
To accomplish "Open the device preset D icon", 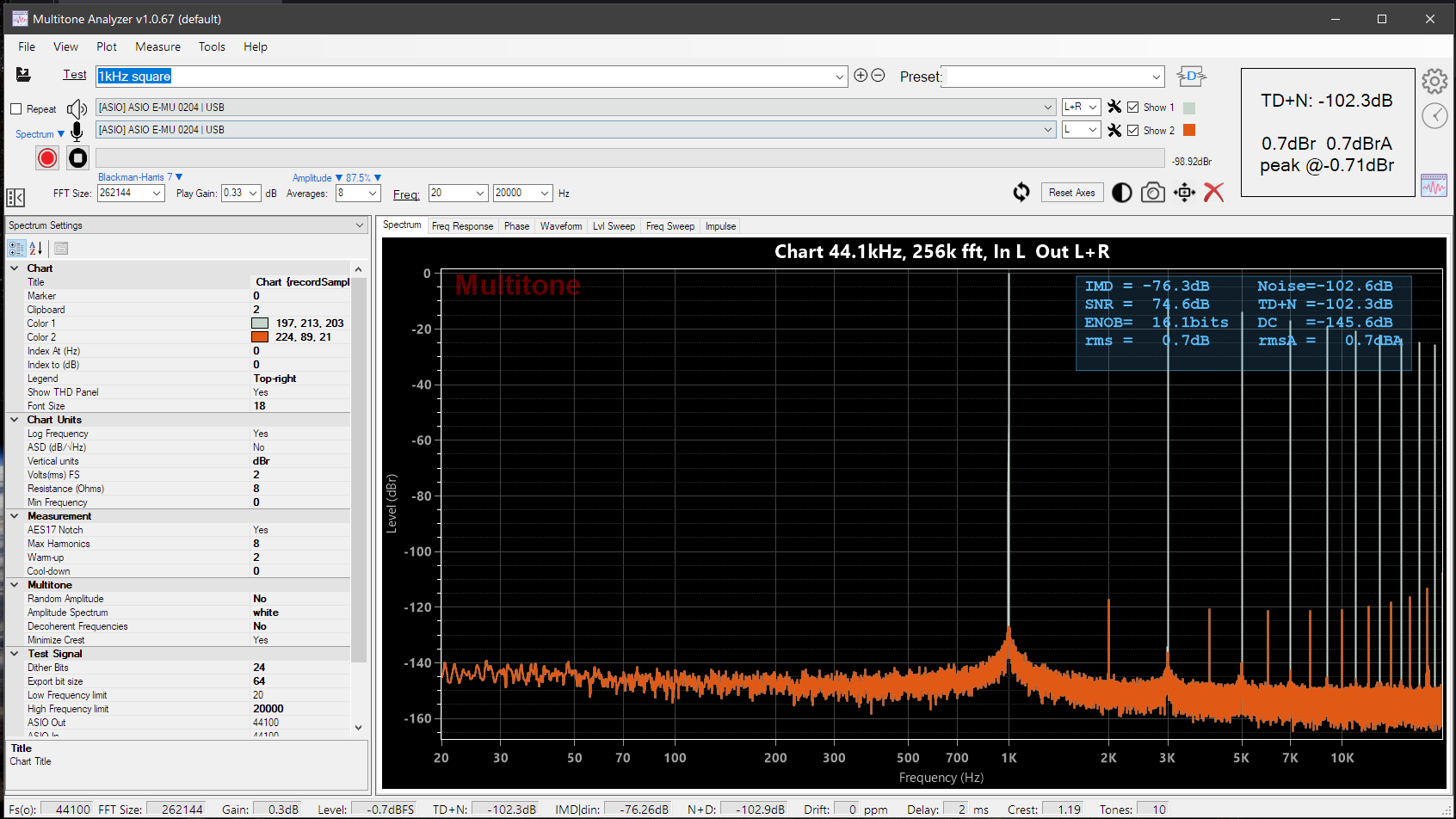I will point(1192,76).
